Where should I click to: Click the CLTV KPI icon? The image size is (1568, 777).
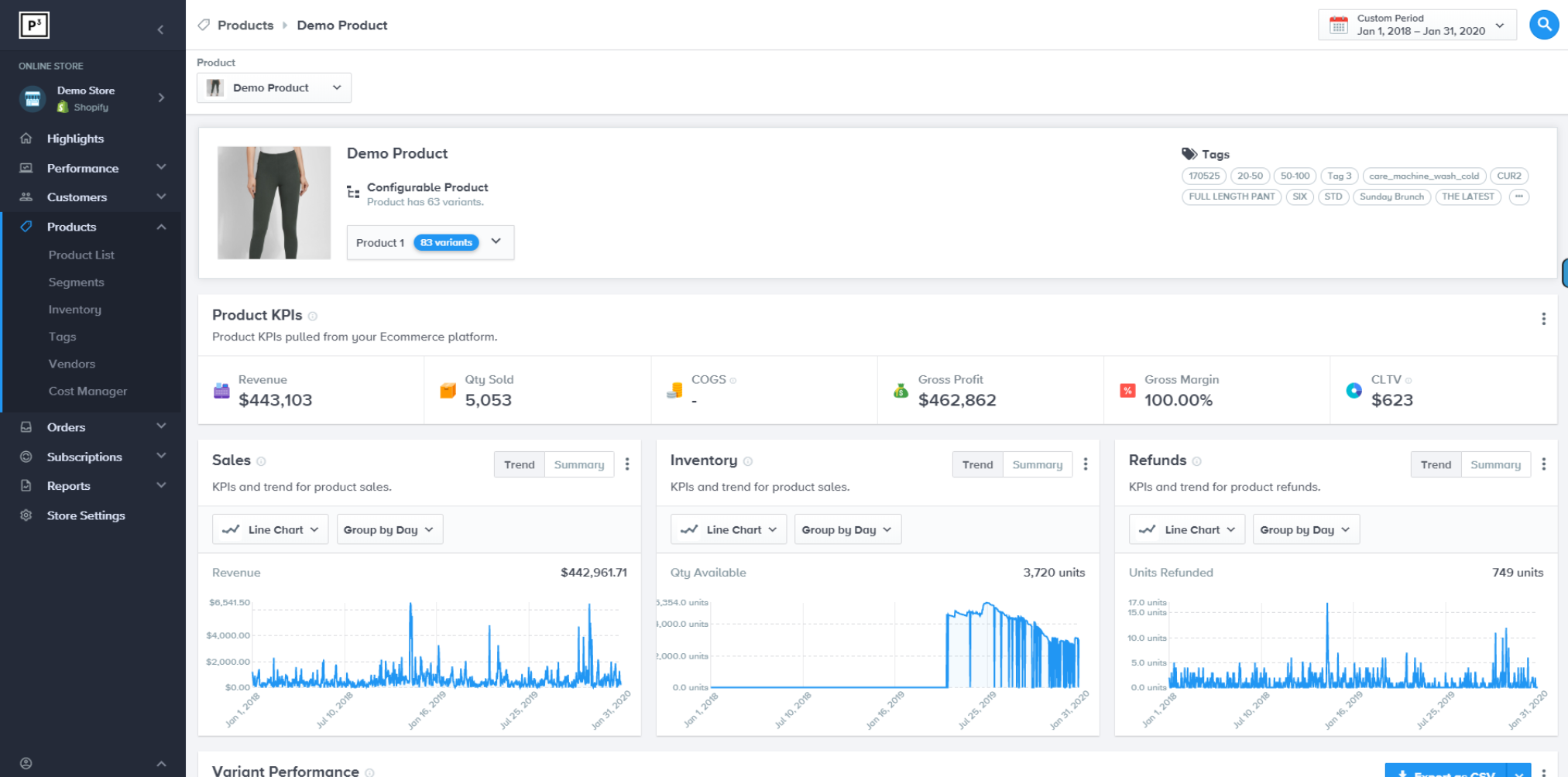tap(1353, 390)
